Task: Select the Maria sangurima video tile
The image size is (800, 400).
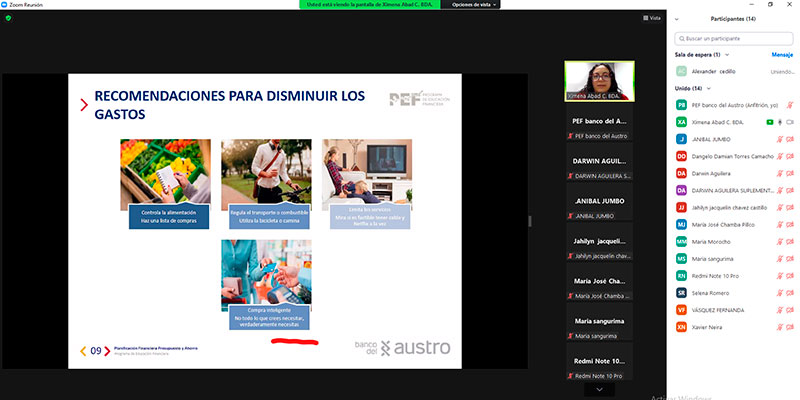Action: pos(599,321)
